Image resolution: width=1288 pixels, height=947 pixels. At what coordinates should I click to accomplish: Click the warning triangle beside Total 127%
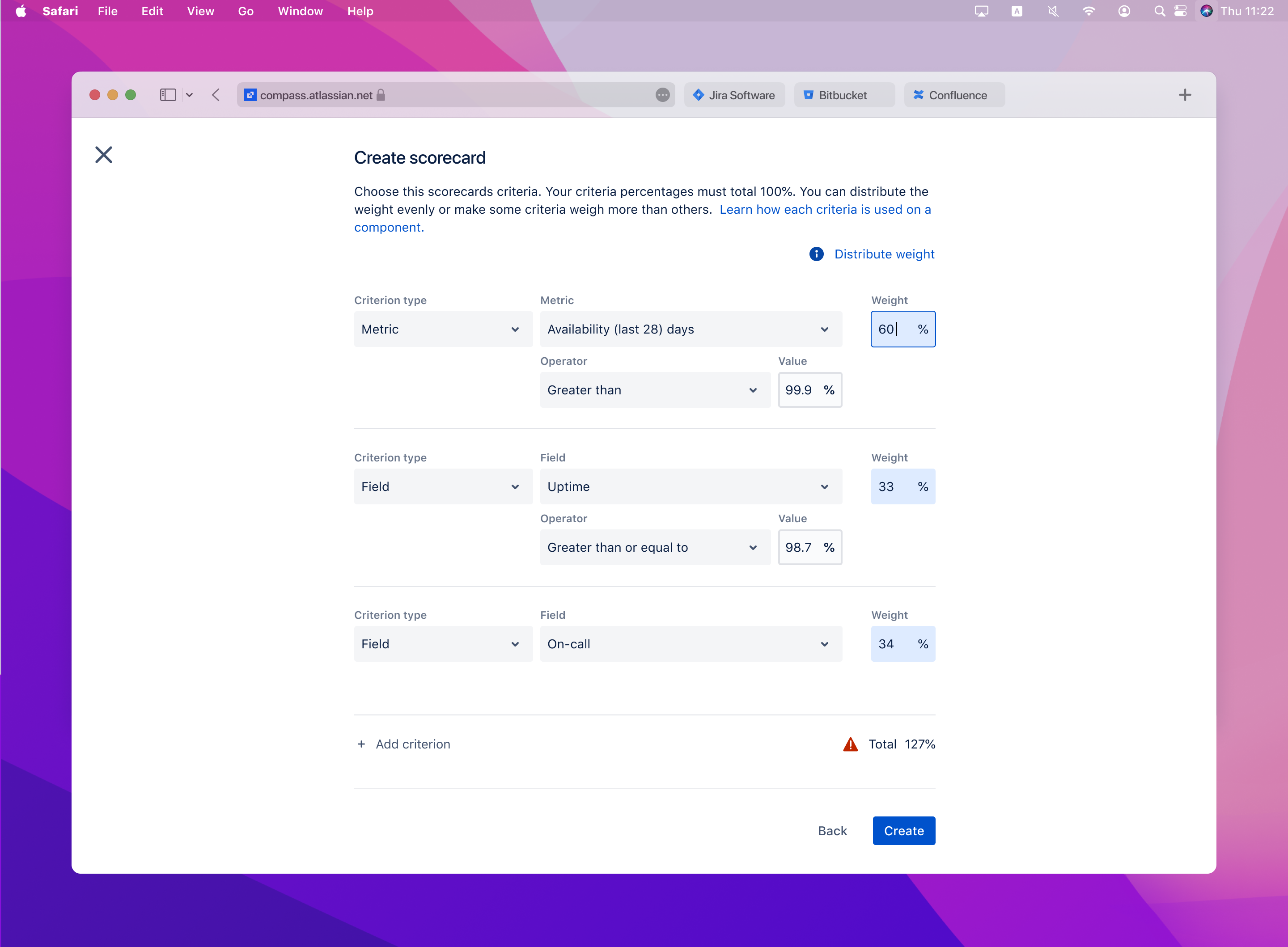pos(850,744)
